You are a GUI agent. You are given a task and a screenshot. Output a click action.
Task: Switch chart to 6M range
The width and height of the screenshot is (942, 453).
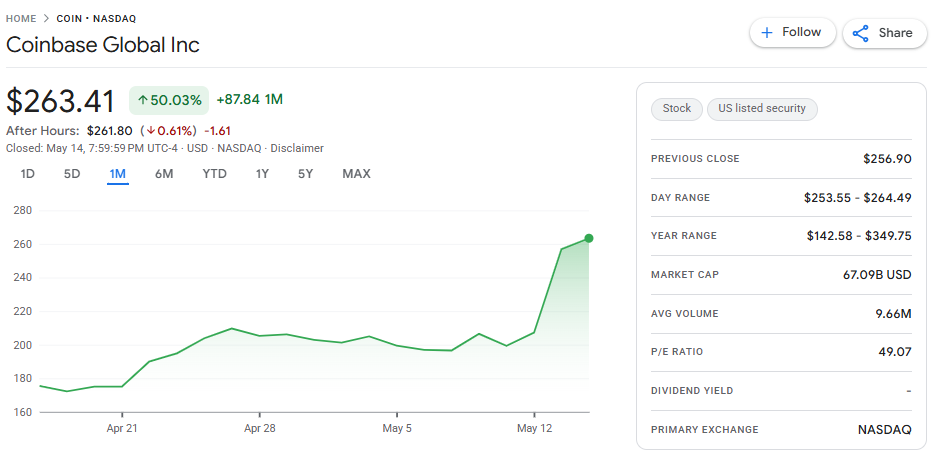click(164, 174)
